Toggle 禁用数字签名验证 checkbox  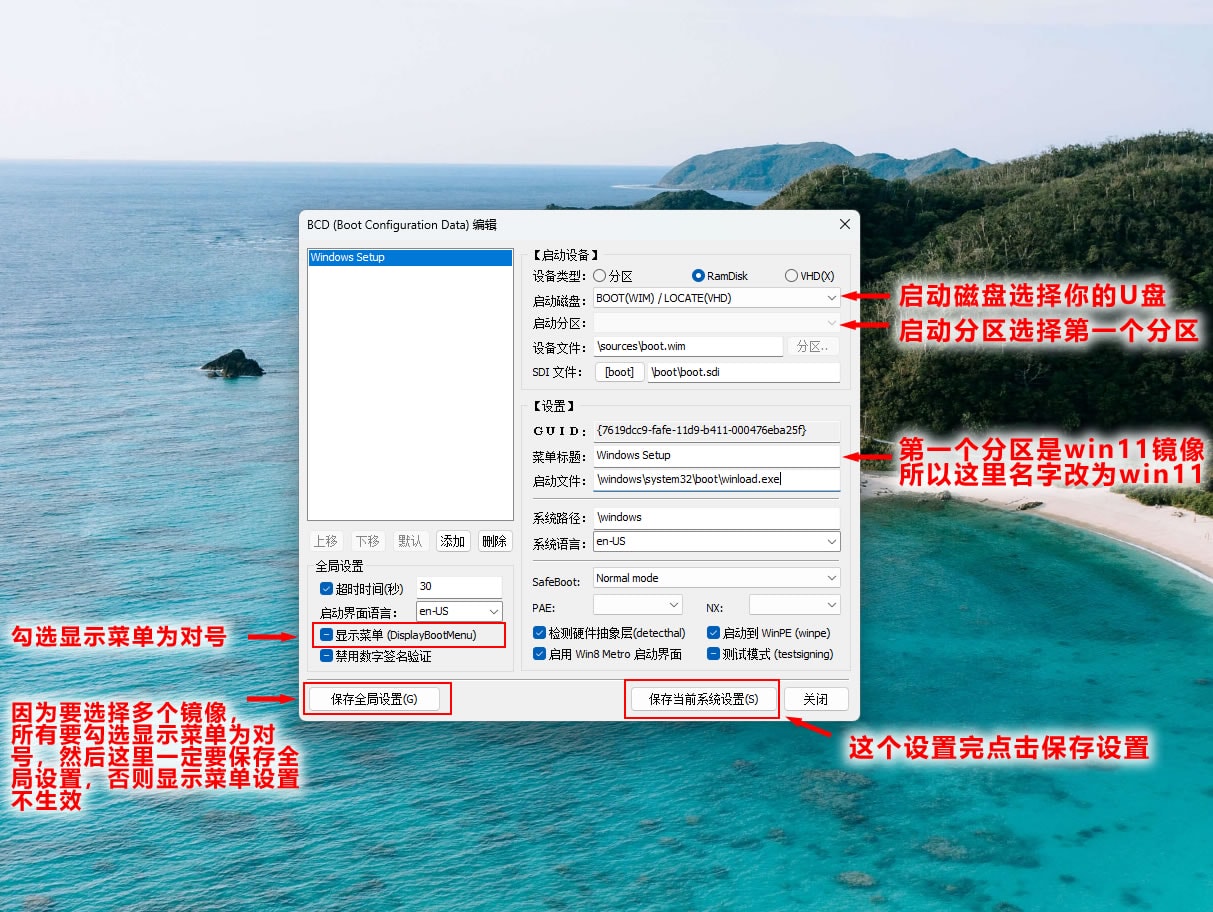pyautogui.click(x=326, y=657)
